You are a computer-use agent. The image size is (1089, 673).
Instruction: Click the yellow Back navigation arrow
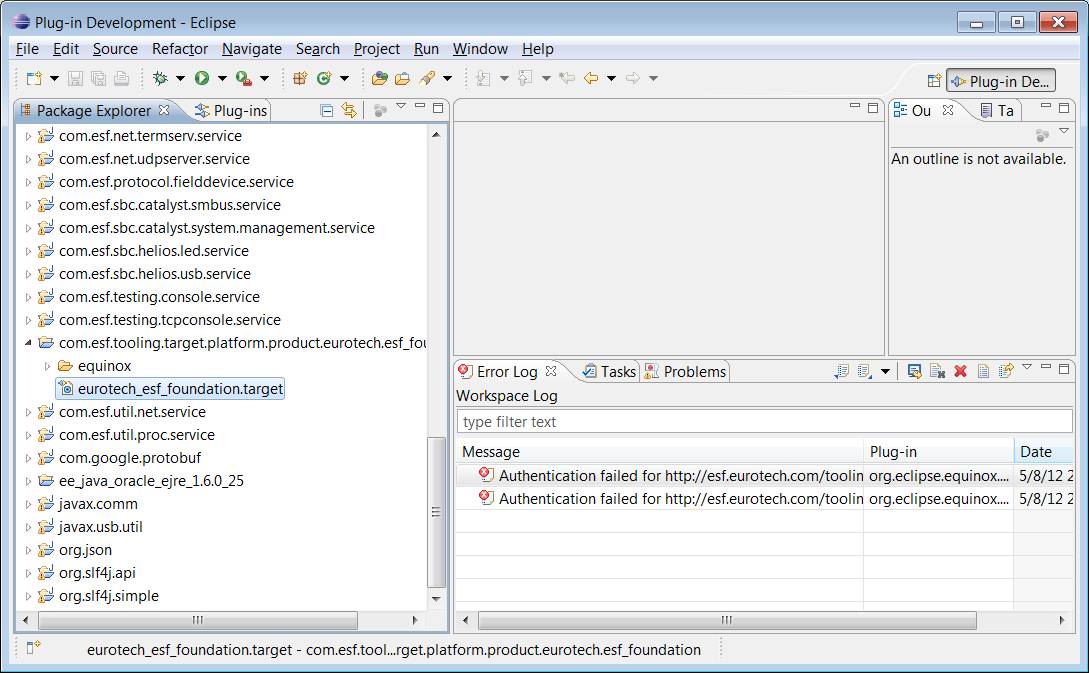pyautogui.click(x=590, y=78)
